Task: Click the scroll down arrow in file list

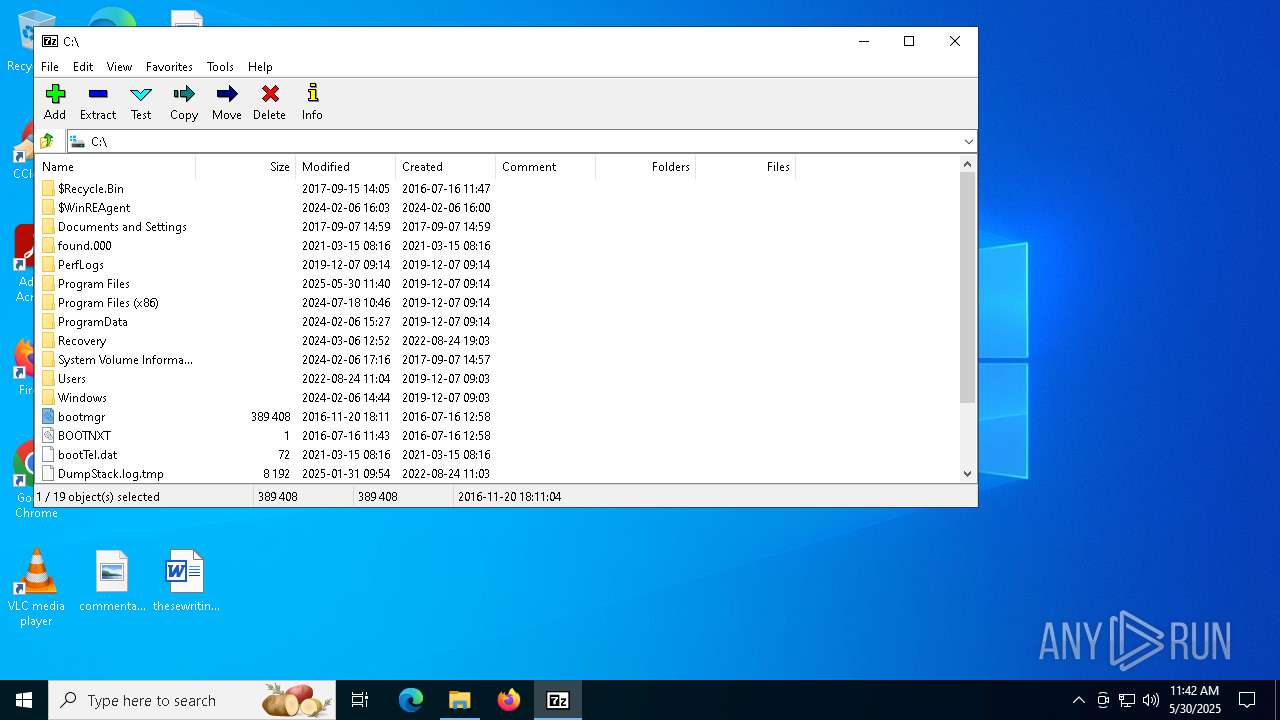Action: click(x=967, y=474)
